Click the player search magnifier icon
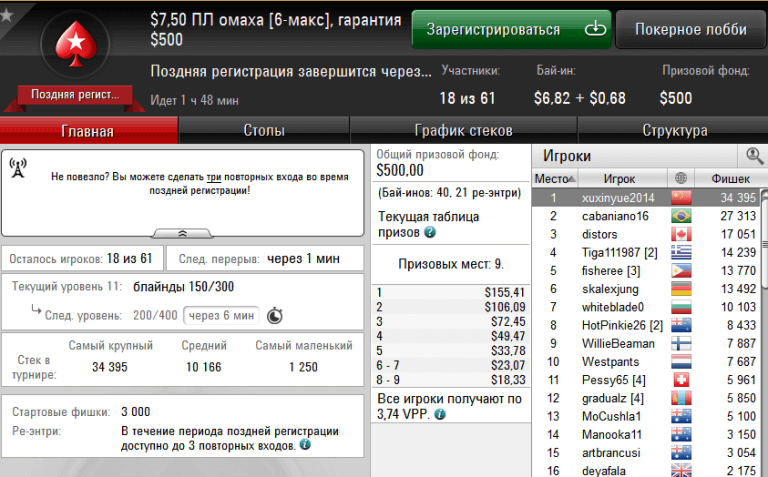The width and height of the screenshot is (768, 477). [753, 155]
